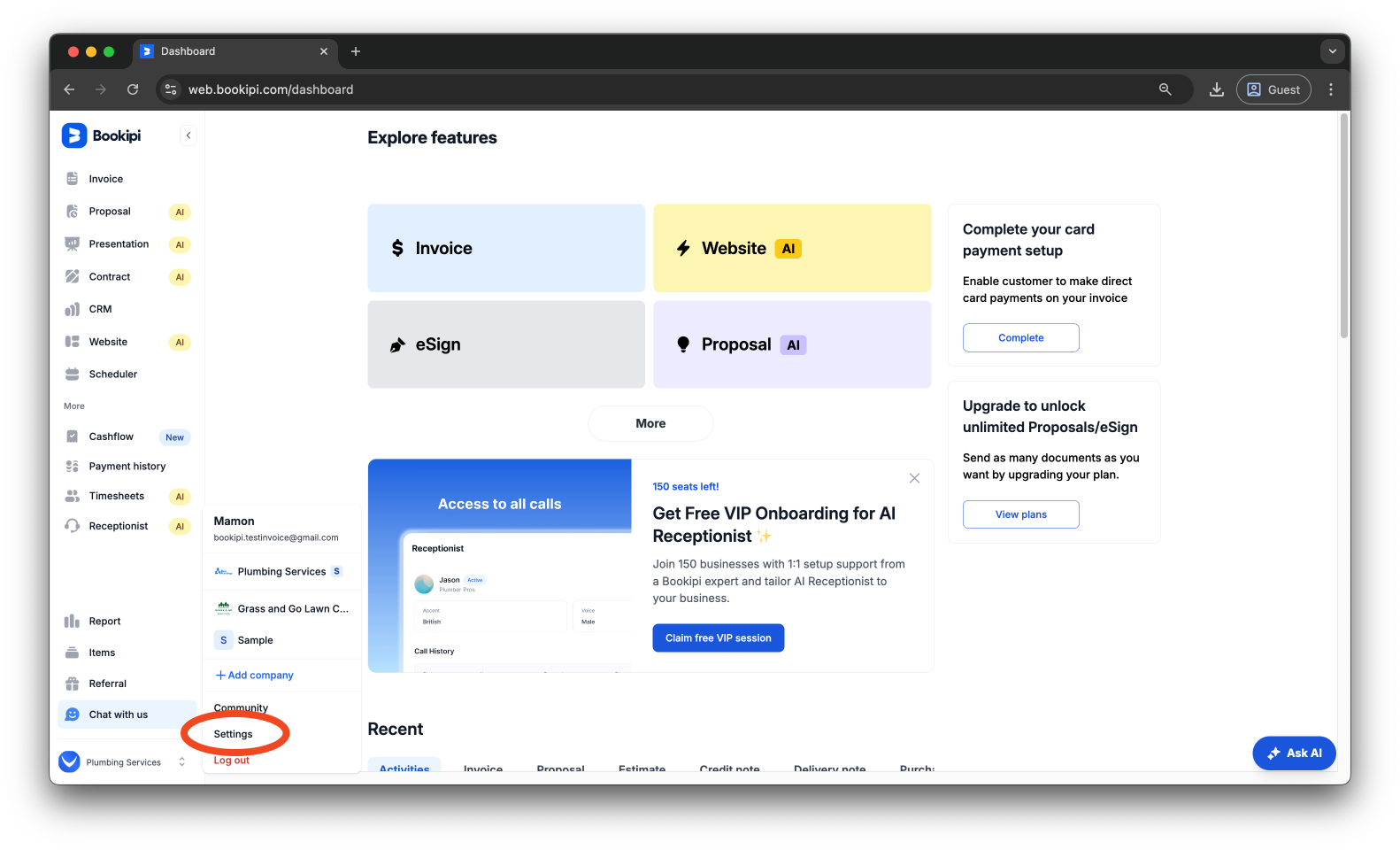Open the browser downloads icon

pos(1217,89)
